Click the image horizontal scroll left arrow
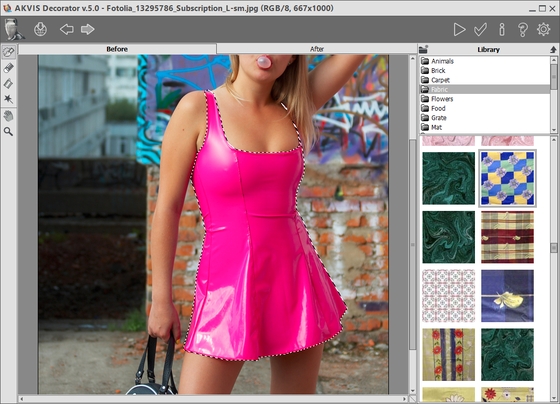The height and width of the screenshot is (404, 560). (x=22, y=399)
